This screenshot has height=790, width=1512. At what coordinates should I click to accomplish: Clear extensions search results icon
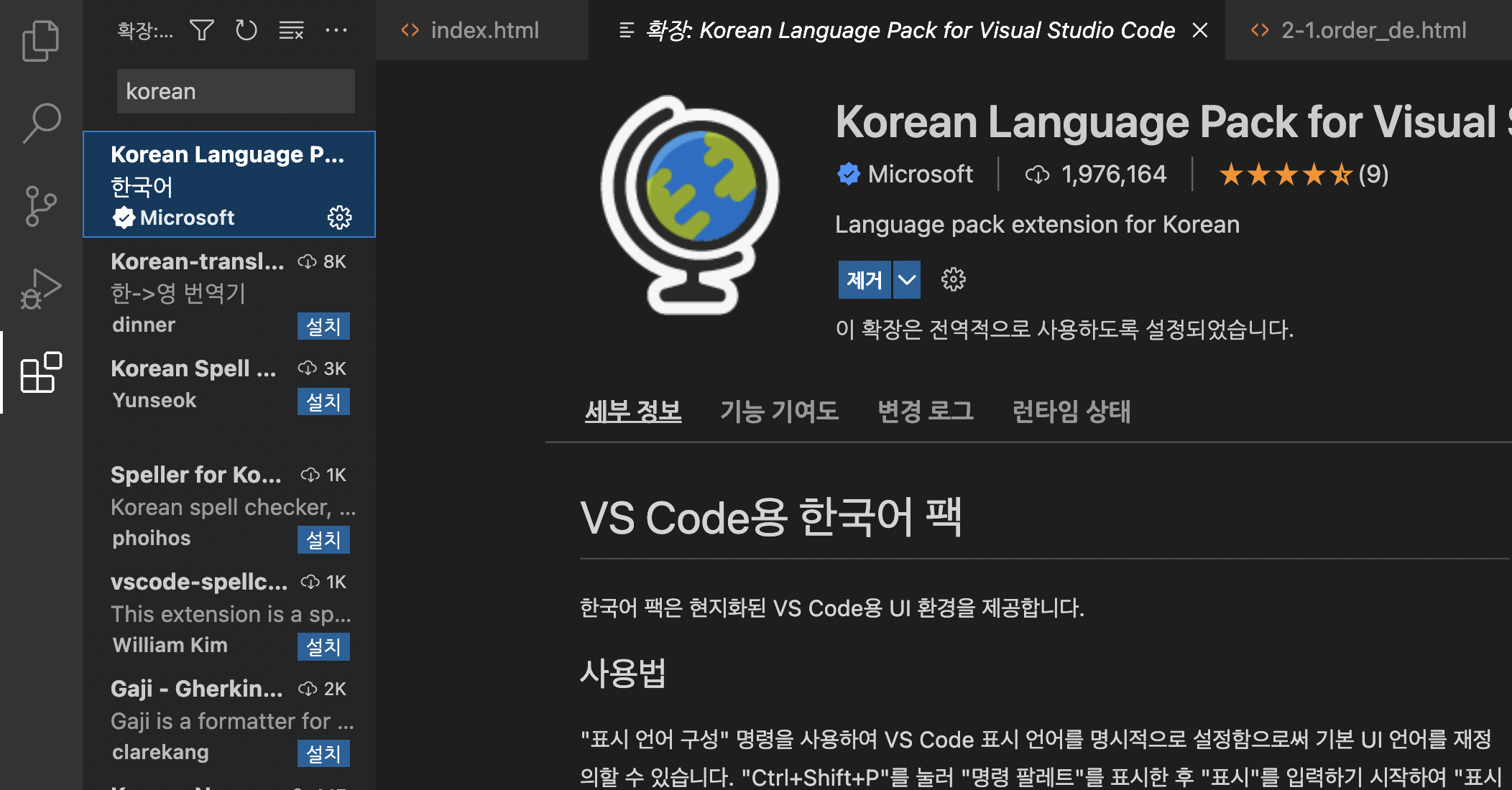291,30
